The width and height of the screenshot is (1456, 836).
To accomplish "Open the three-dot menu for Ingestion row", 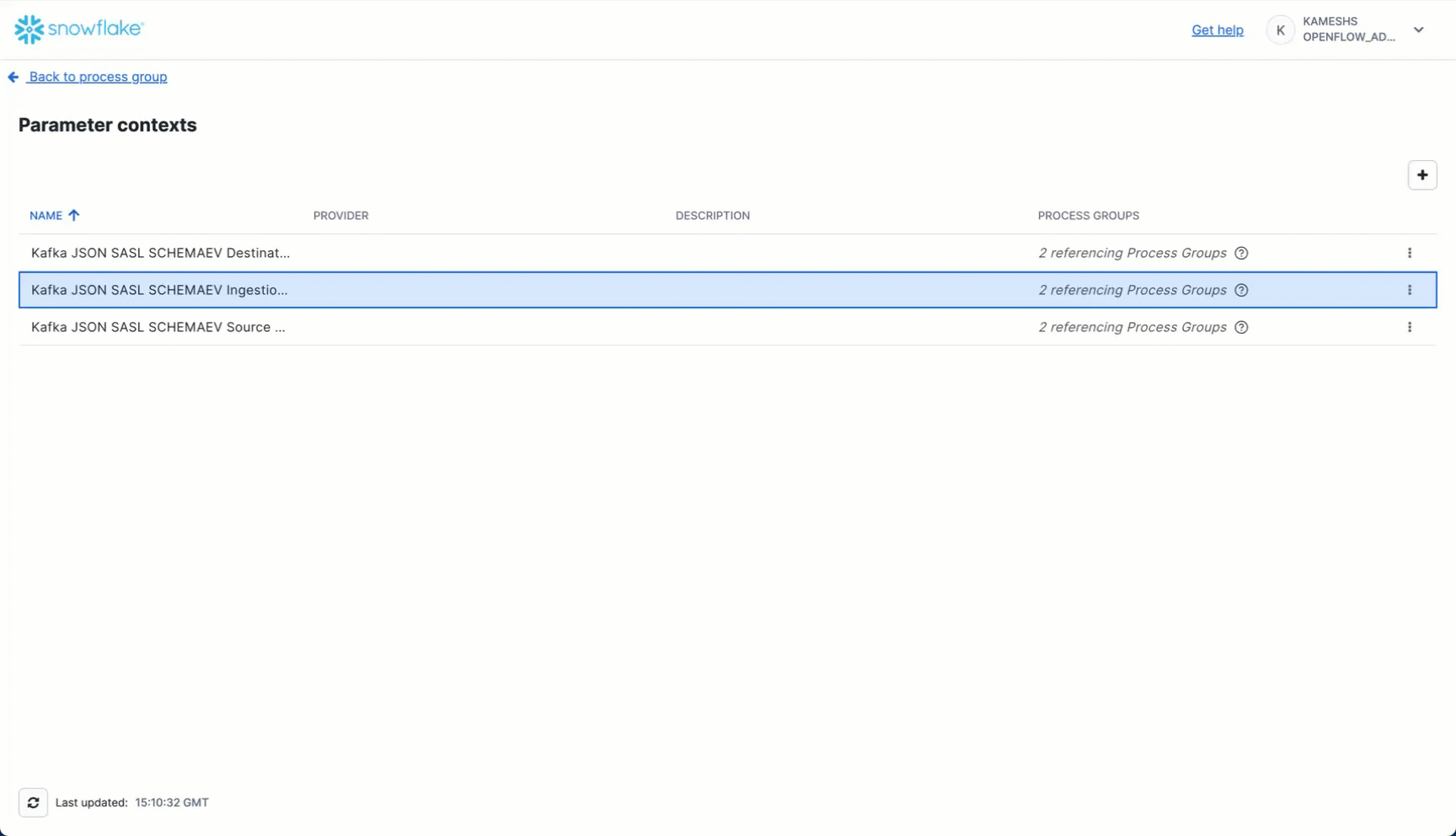I will (x=1410, y=289).
